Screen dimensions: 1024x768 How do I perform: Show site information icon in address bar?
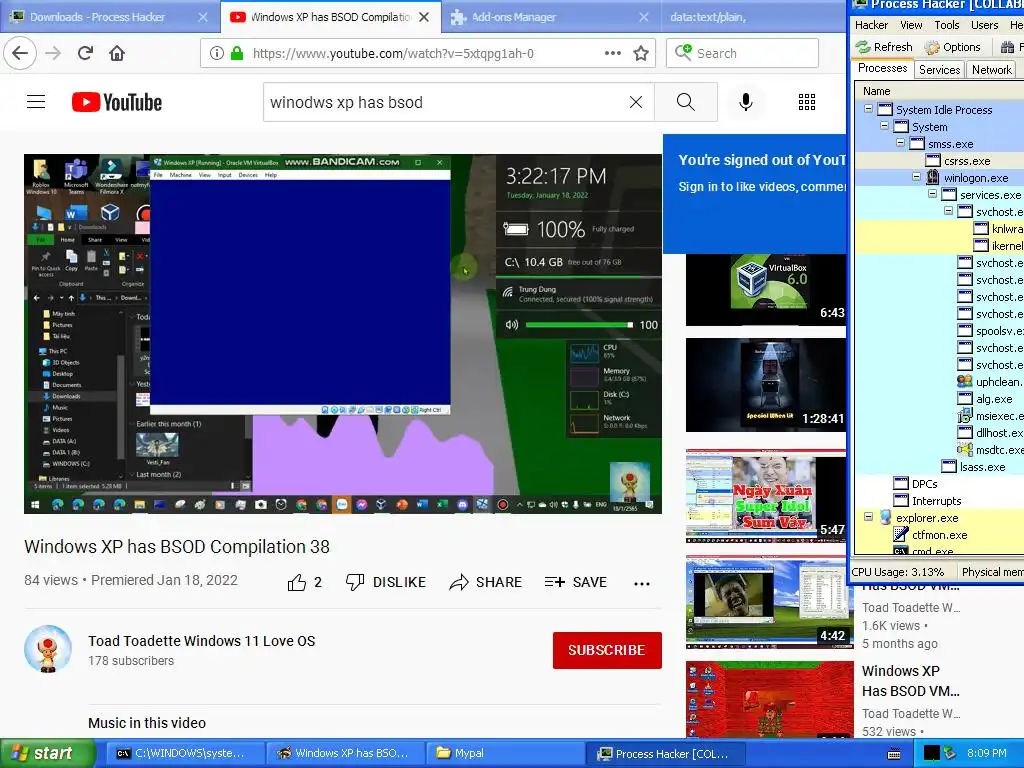[x=216, y=53]
